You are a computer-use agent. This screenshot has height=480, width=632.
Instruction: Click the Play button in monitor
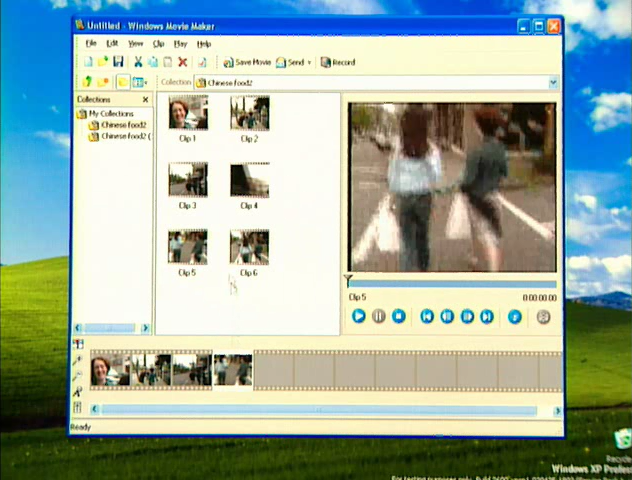358,316
